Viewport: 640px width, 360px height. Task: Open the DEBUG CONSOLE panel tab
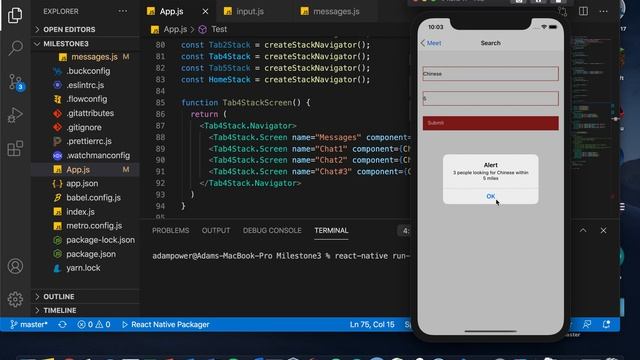point(272,231)
